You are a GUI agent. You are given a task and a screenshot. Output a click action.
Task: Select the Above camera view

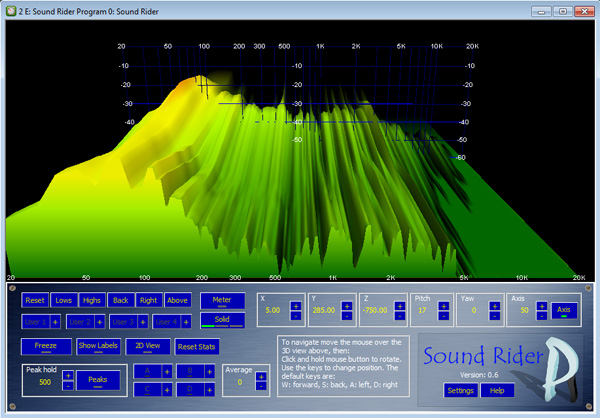pos(177,300)
